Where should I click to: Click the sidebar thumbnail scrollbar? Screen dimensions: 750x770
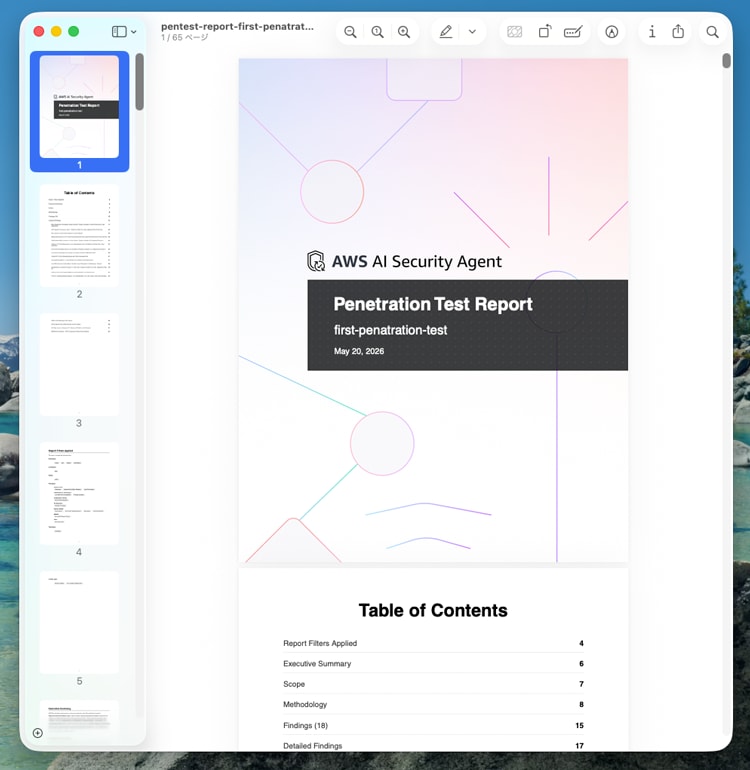pos(139,82)
